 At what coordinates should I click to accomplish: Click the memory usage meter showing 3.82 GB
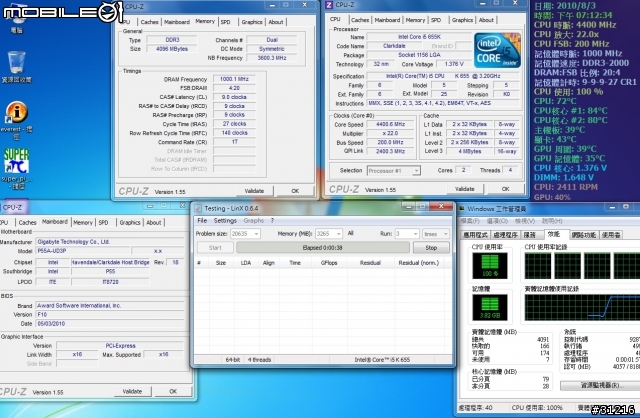point(490,307)
